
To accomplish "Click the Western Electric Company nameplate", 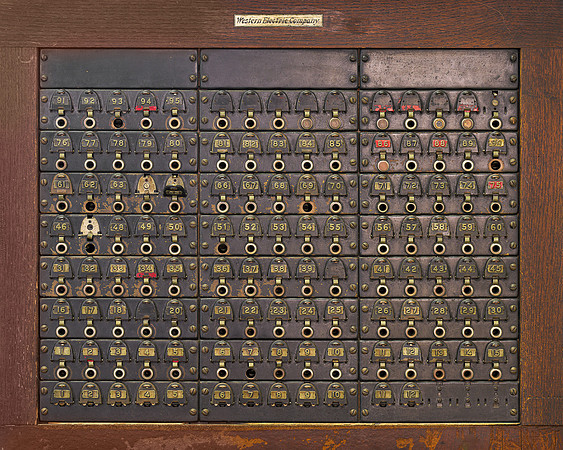I will [278, 21].
